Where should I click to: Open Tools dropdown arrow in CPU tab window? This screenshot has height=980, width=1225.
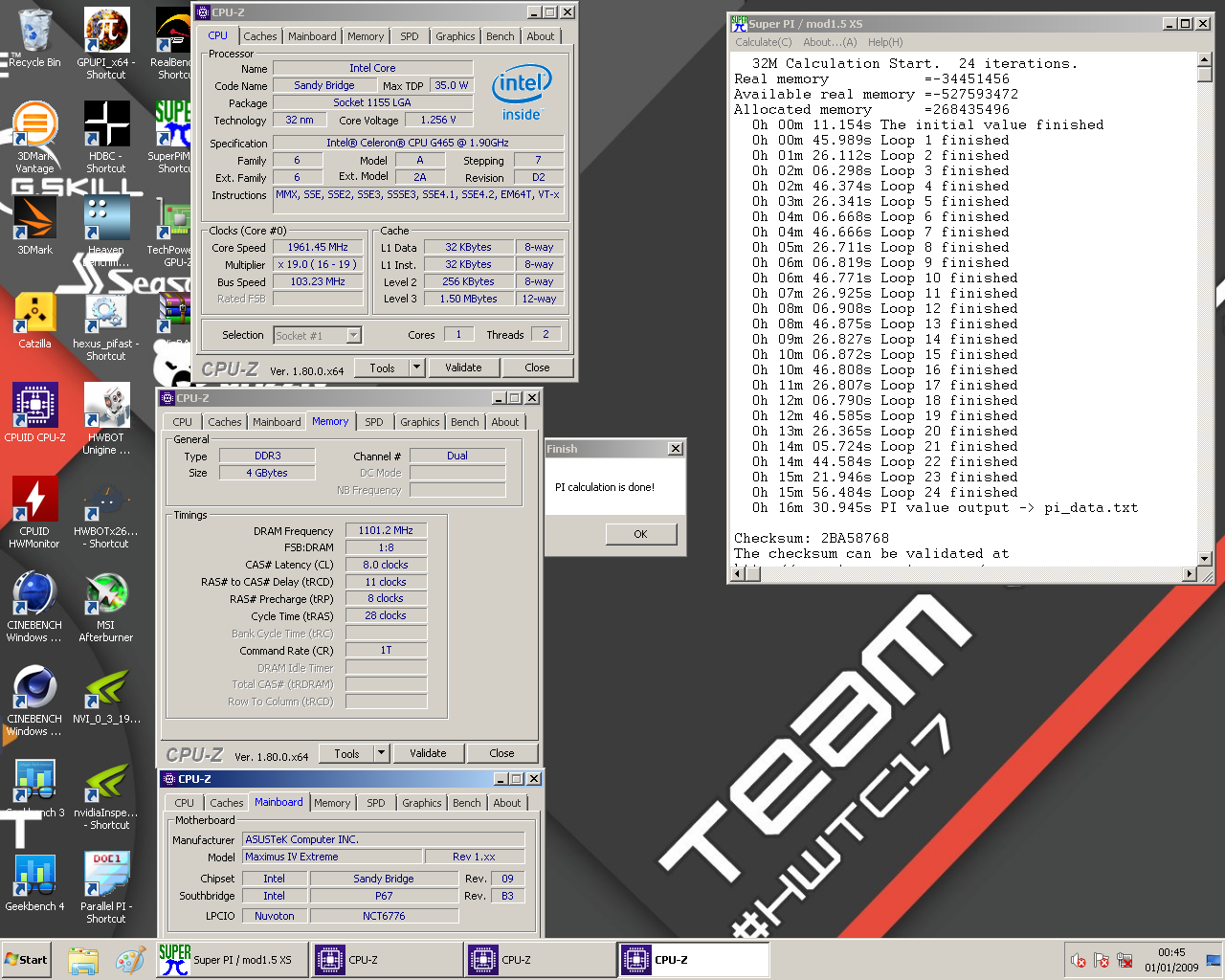point(416,367)
